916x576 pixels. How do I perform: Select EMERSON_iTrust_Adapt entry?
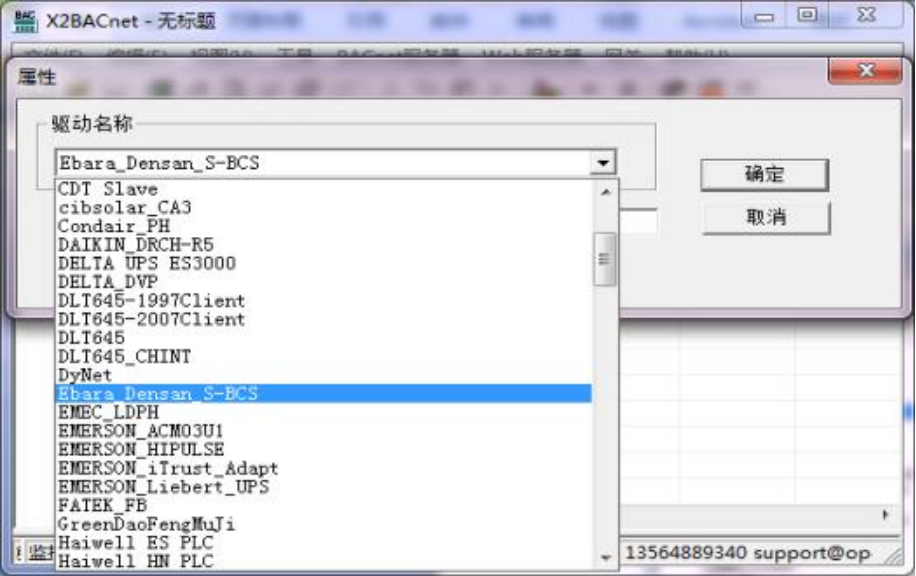(x=324, y=469)
